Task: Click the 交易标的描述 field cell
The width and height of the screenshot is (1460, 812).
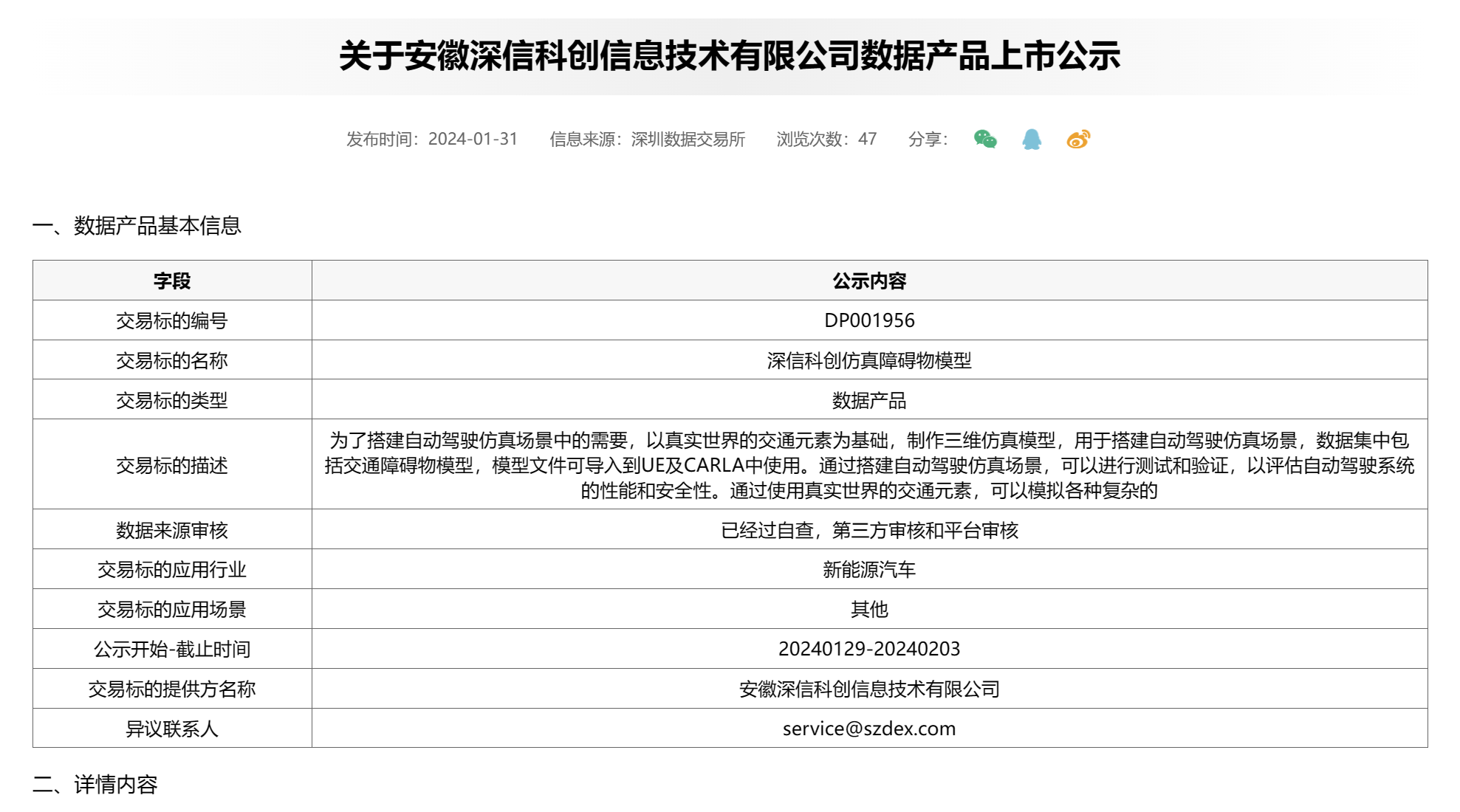Action: point(172,465)
